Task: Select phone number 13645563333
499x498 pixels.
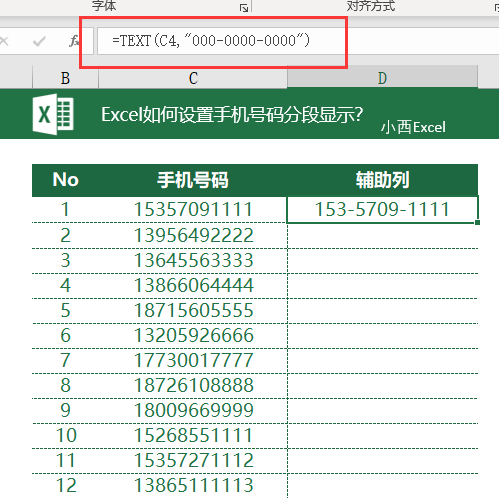Action: coord(193,260)
